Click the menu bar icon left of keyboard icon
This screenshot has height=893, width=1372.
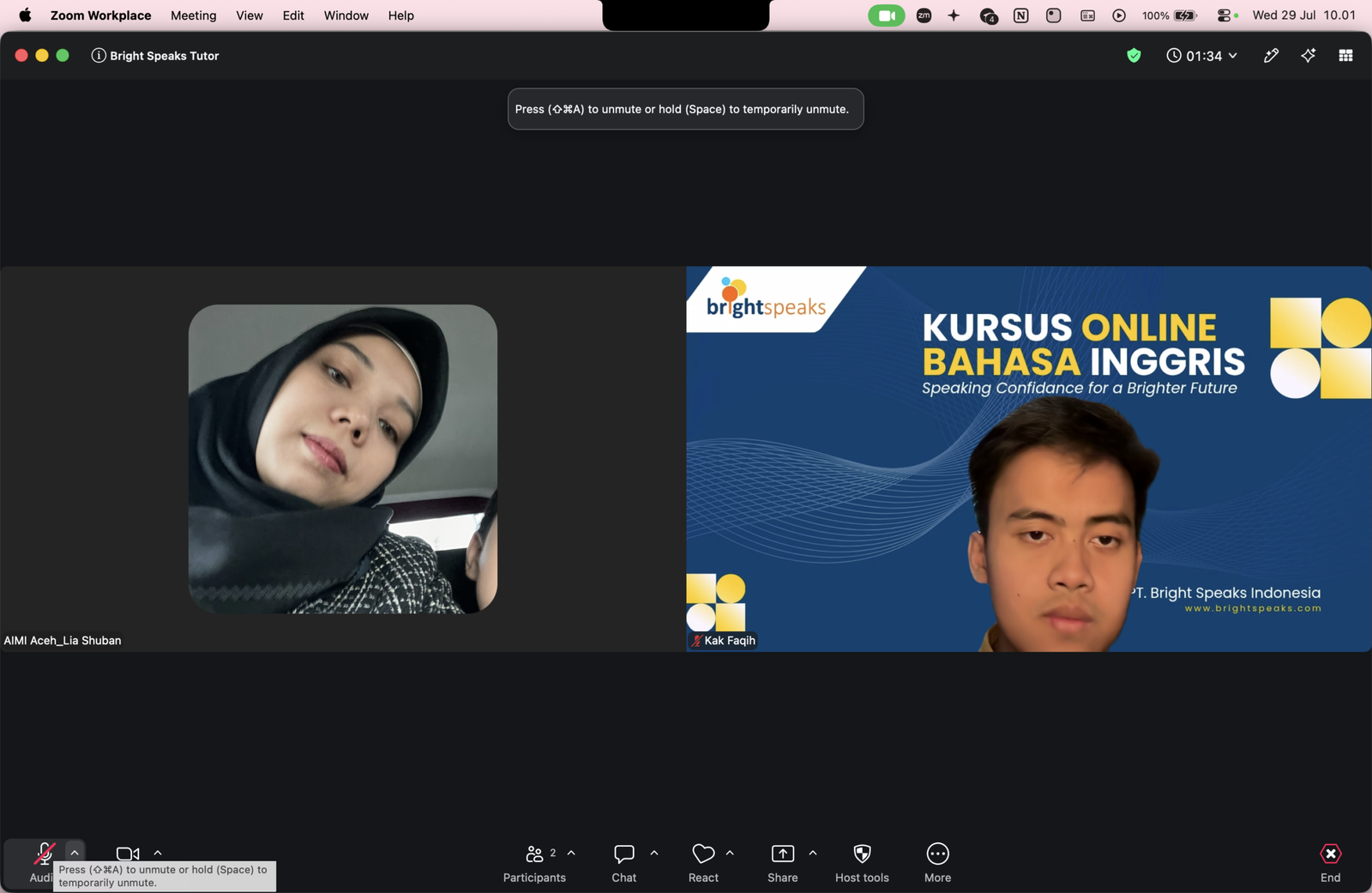(x=1054, y=15)
